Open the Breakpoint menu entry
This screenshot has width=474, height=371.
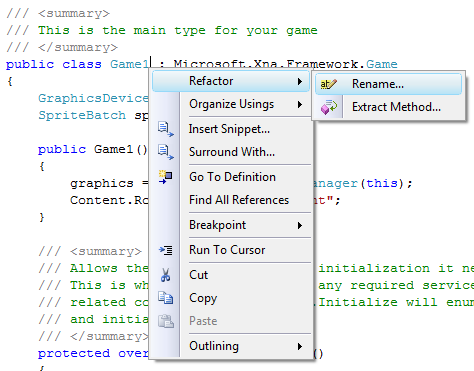[x=231, y=225]
